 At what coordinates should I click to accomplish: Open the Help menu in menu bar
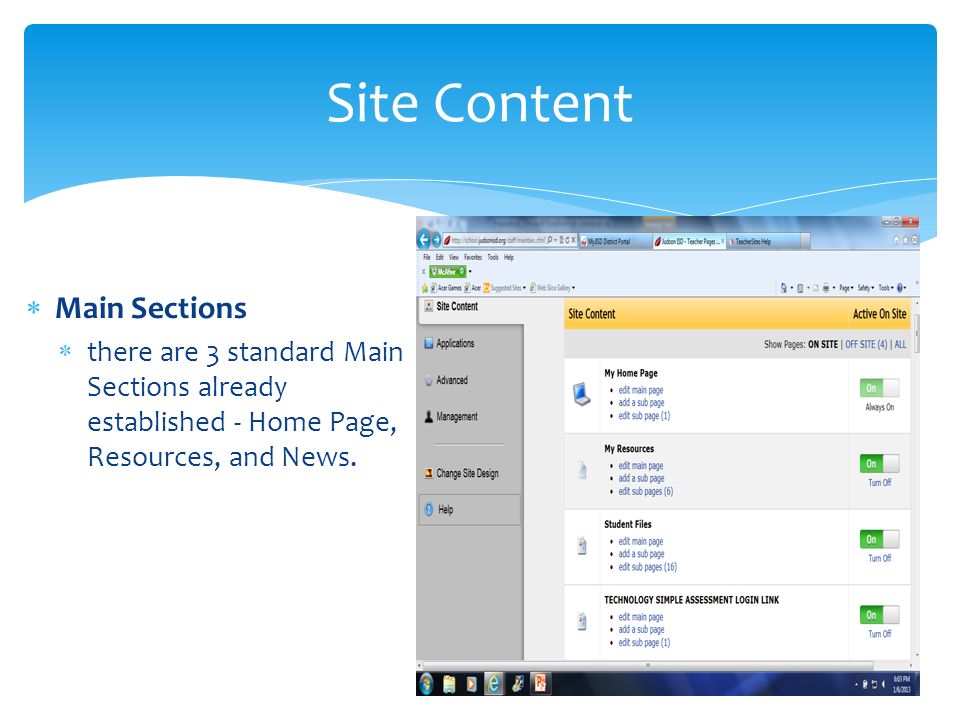(509, 258)
